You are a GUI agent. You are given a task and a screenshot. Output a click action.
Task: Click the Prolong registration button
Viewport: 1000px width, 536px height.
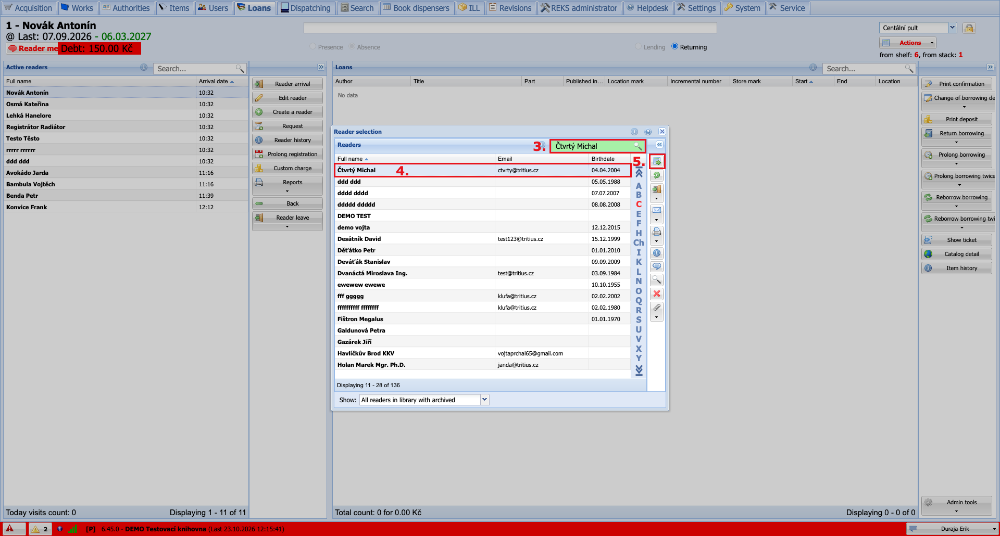point(287,154)
